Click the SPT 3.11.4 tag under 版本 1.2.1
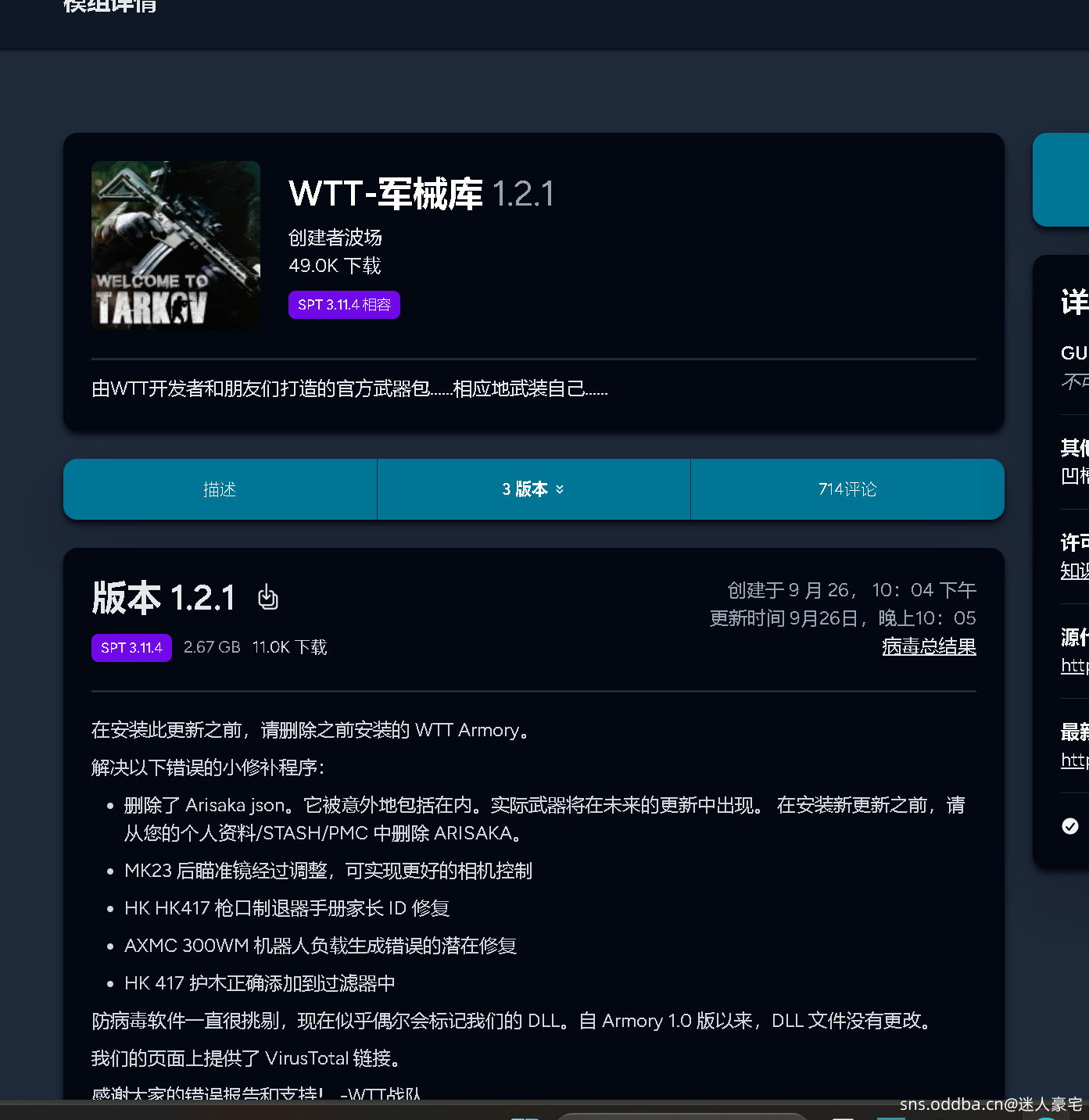1089x1120 pixels. pos(131,648)
